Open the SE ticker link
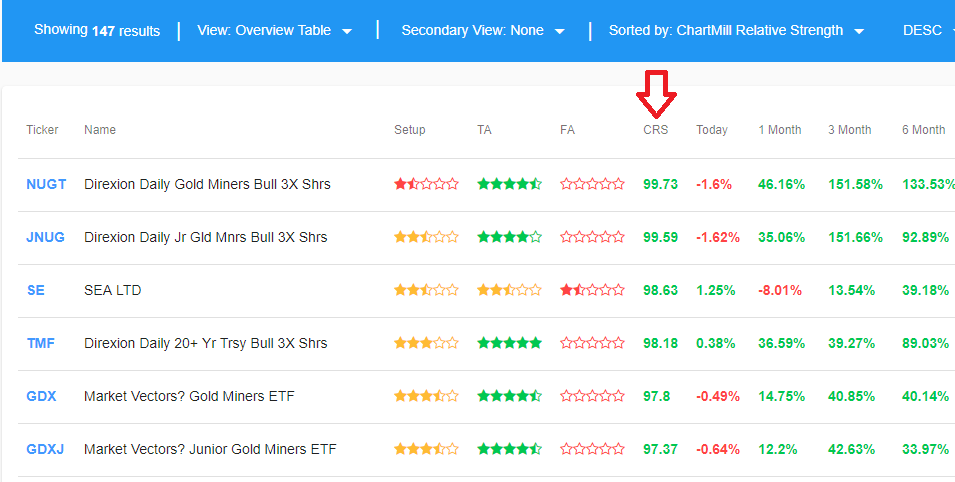955x482 pixels. tap(36, 290)
